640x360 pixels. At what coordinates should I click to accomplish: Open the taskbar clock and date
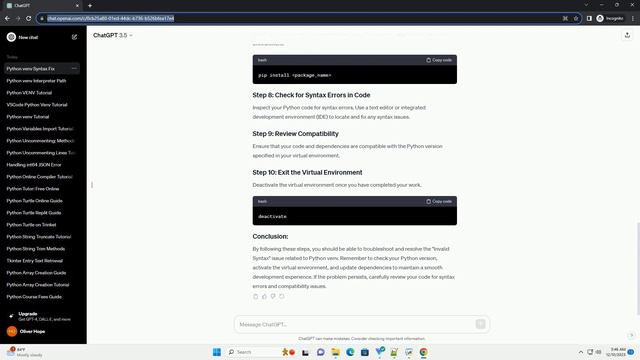click(x=616, y=352)
